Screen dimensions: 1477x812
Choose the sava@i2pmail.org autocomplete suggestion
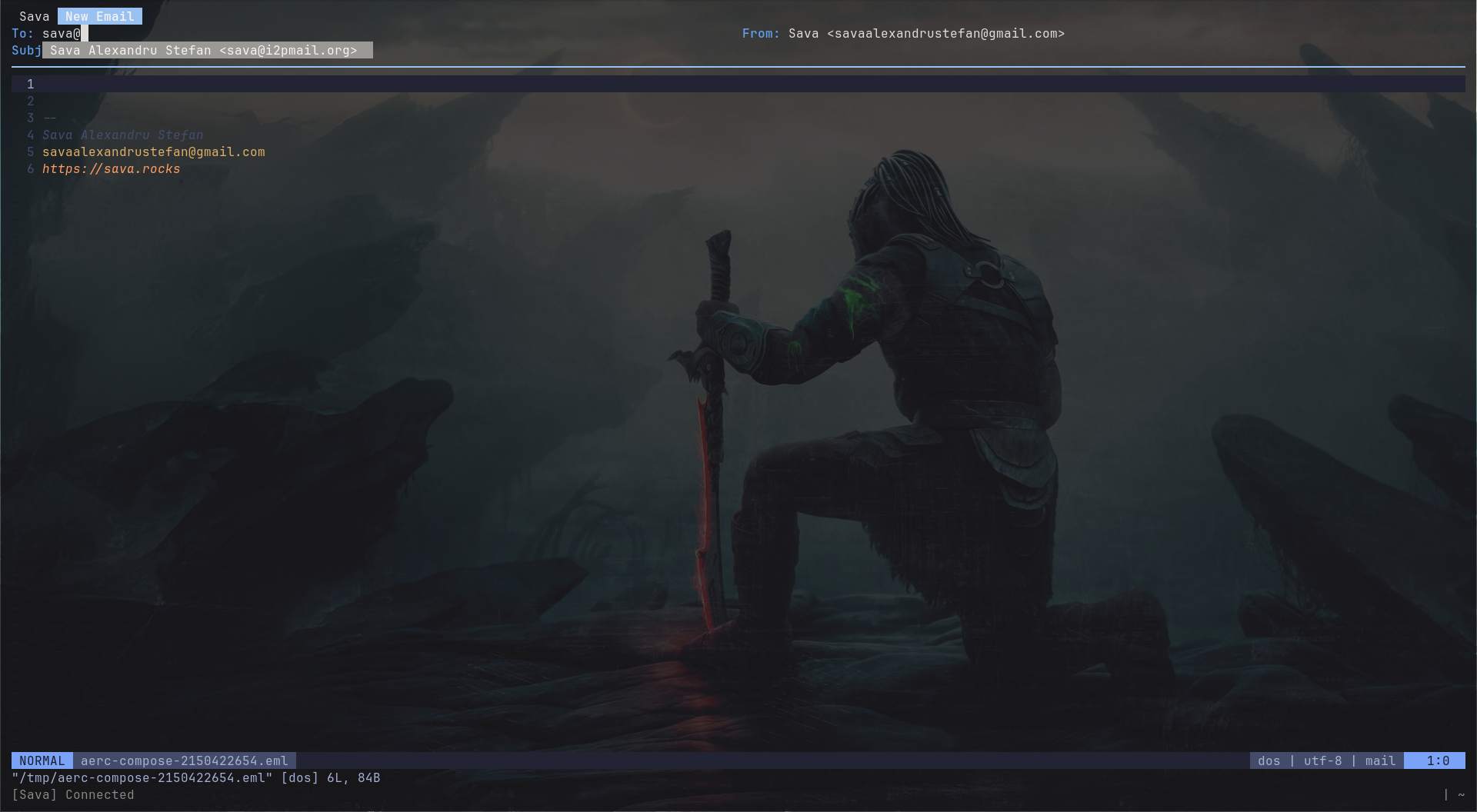point(208,50)
